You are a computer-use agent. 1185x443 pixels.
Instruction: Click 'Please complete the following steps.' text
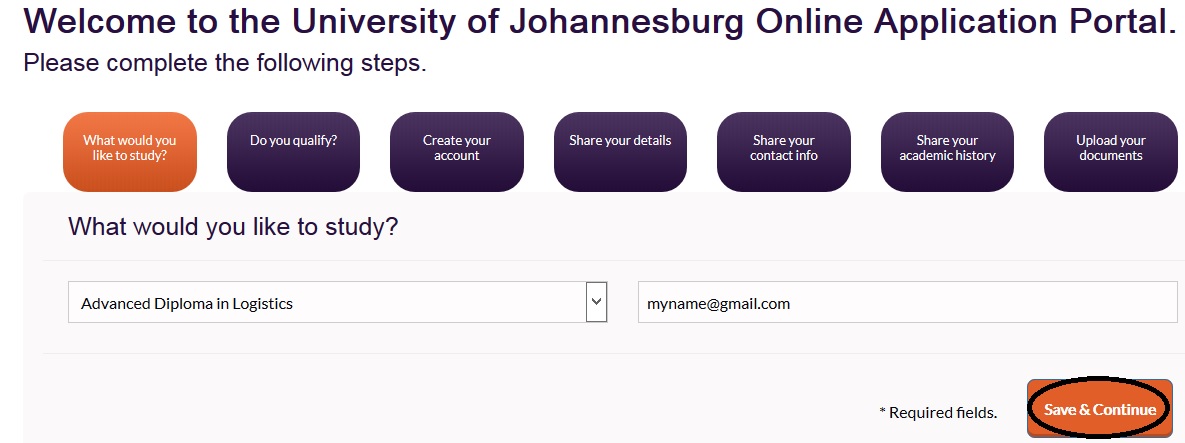coord(225,63)
